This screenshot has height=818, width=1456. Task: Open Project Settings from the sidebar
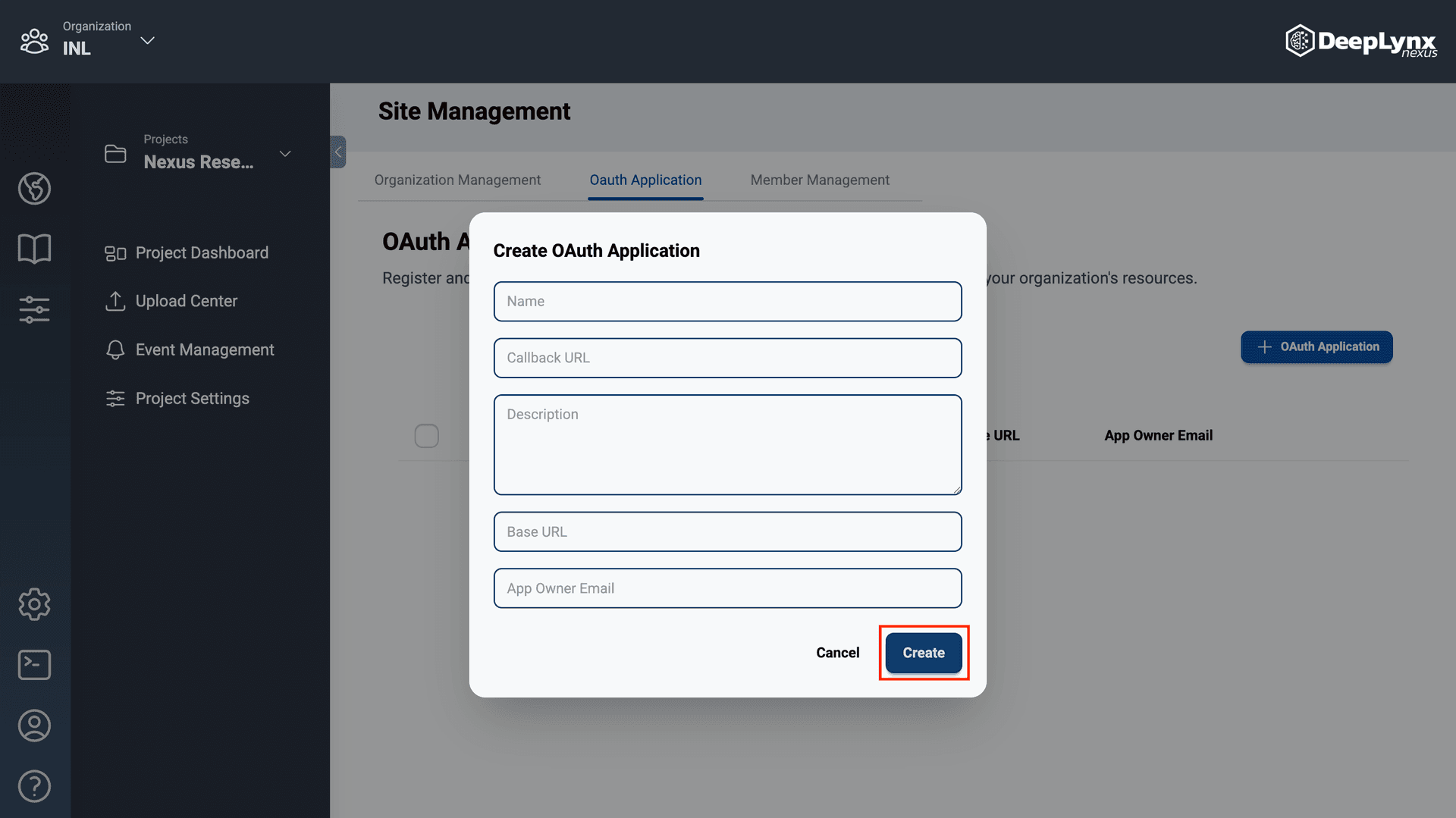point(192,398)
